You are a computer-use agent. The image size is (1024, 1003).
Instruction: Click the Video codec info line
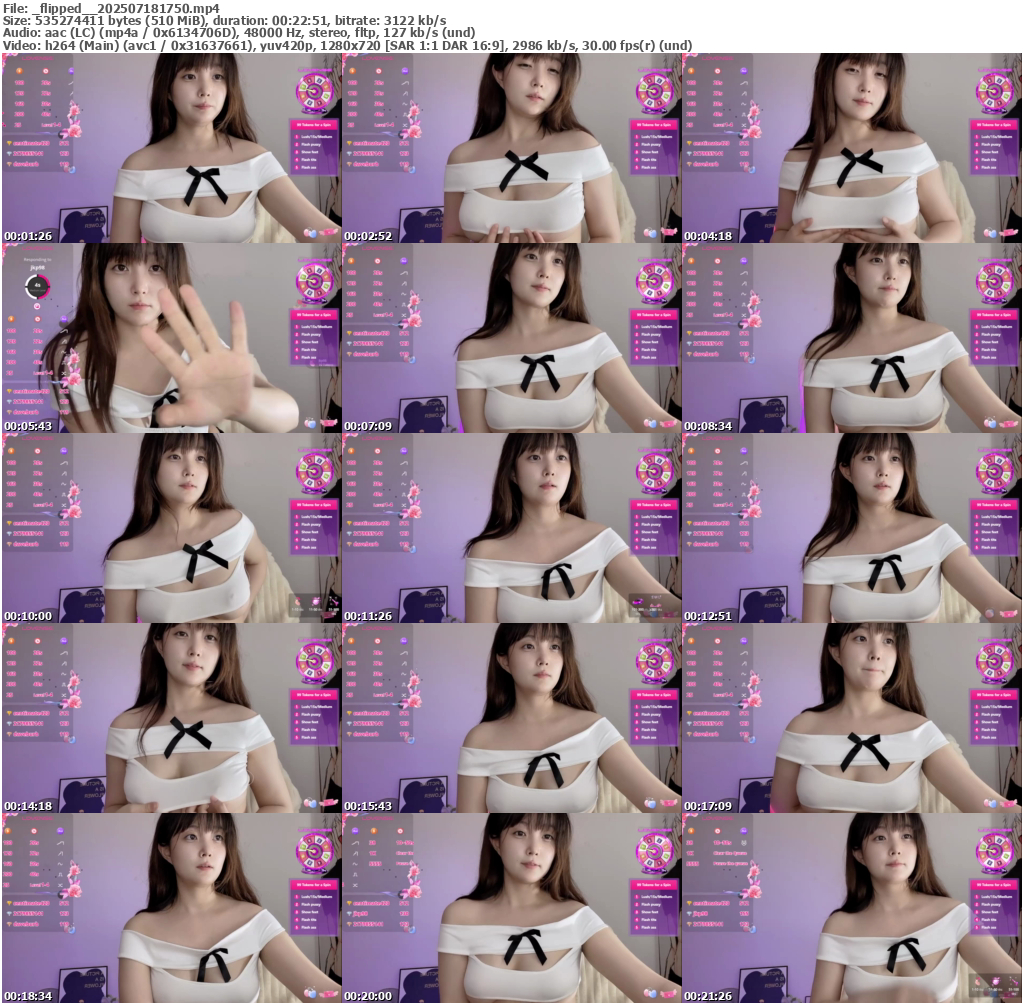346,45
